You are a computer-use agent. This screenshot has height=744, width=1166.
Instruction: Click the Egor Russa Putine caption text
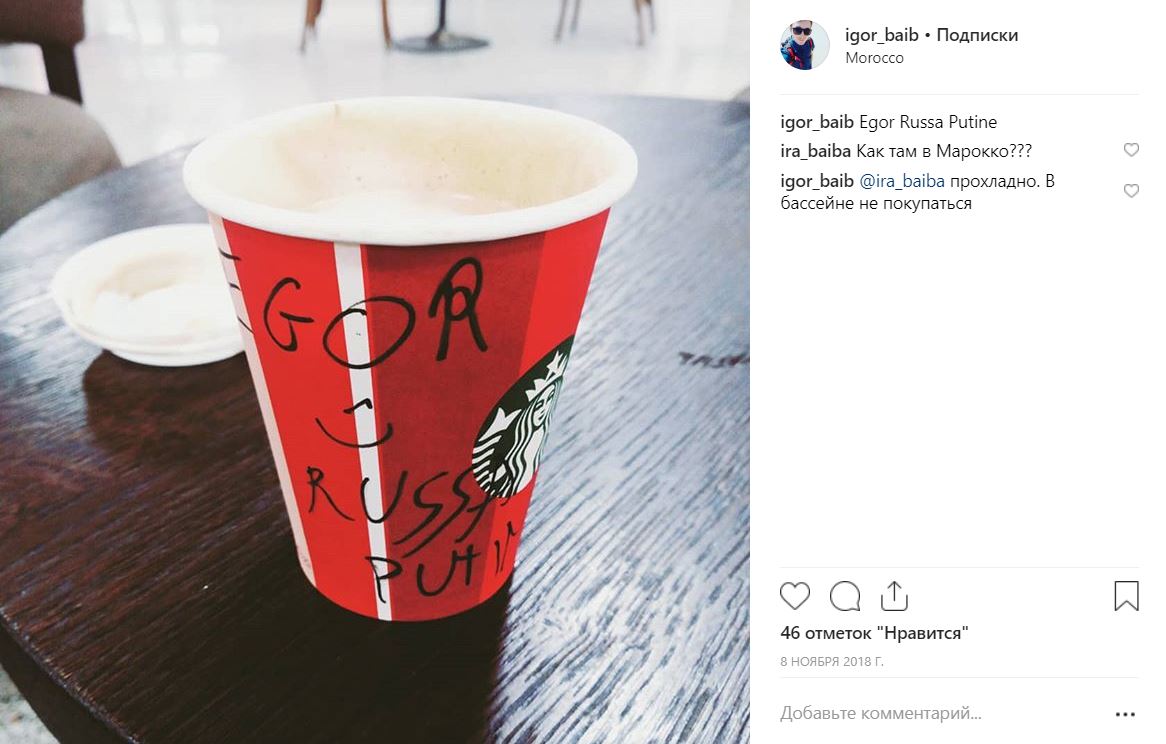pos(928,122)
